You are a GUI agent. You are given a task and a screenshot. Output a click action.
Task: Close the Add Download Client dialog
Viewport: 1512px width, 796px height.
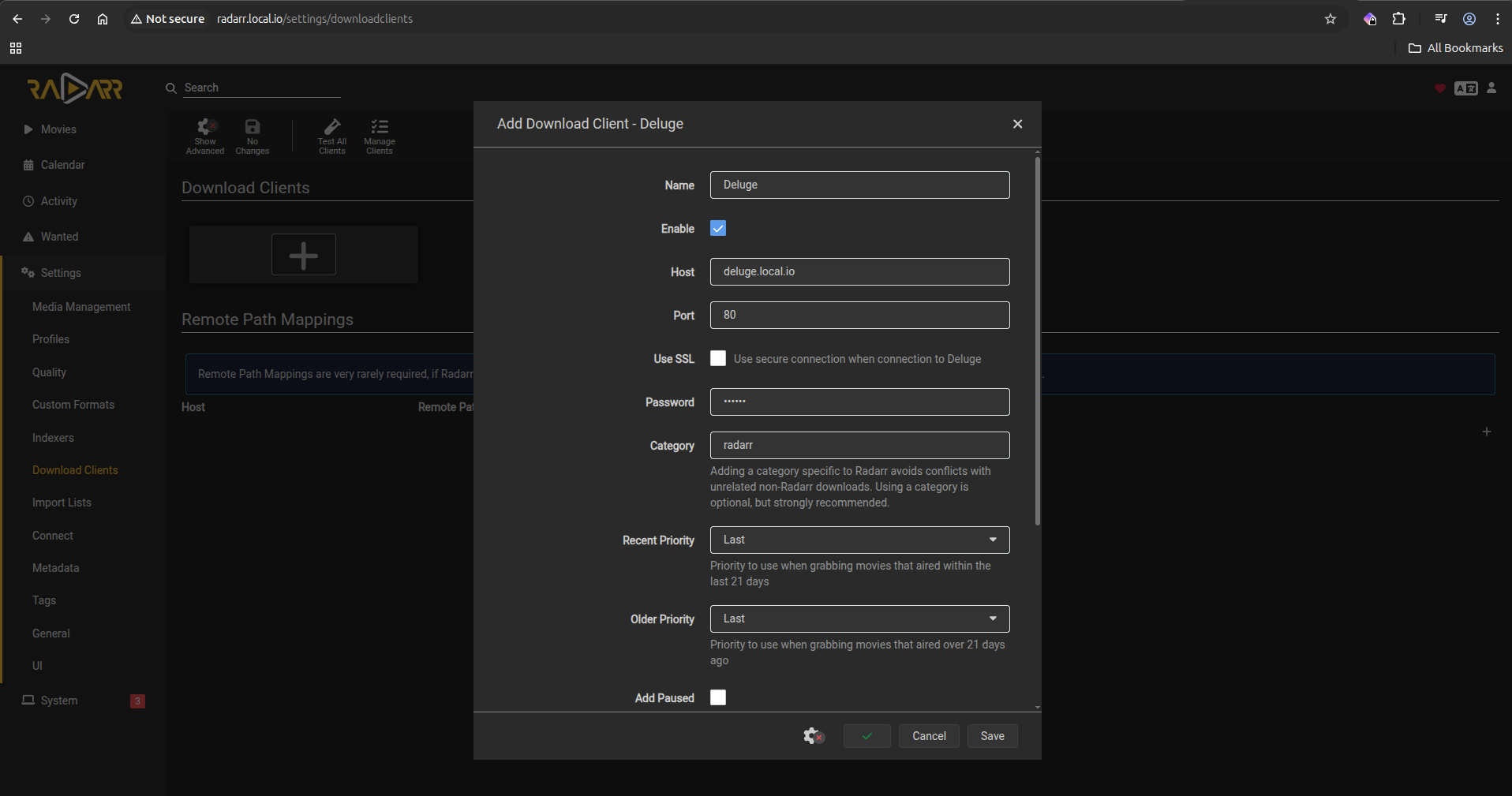(1018, 124)
